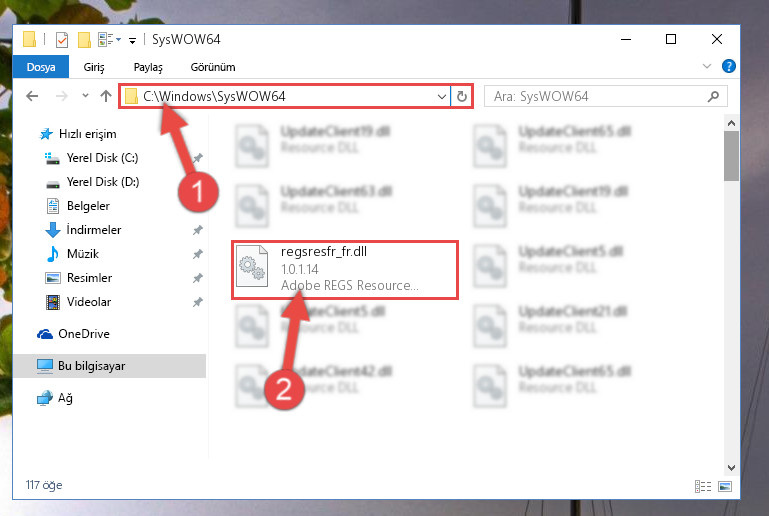Open the Windows Explorer help icon

(728, 66)
